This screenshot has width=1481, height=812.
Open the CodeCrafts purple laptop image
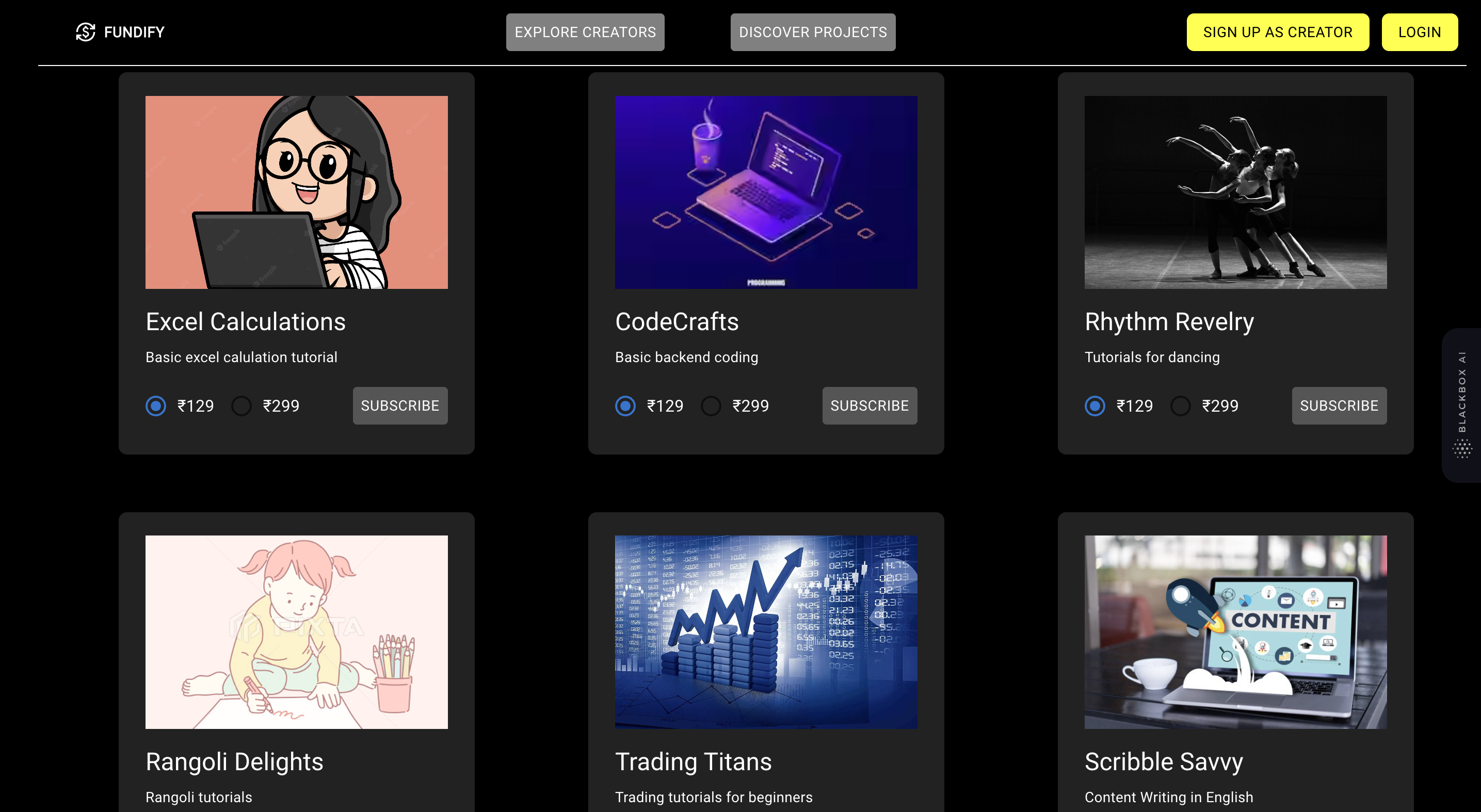[766, 192]
